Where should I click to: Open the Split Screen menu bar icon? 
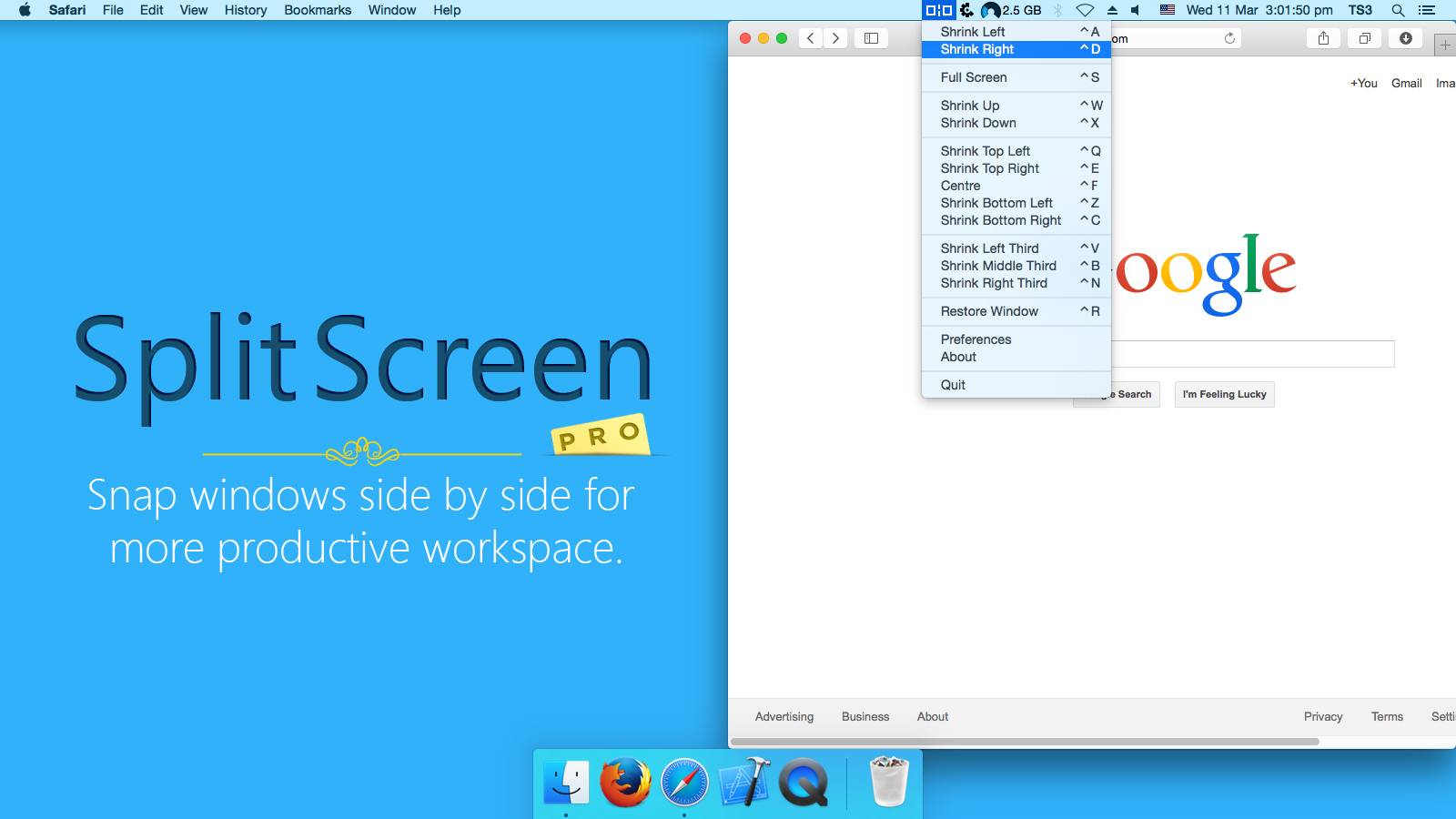click(x=938, y=10)
